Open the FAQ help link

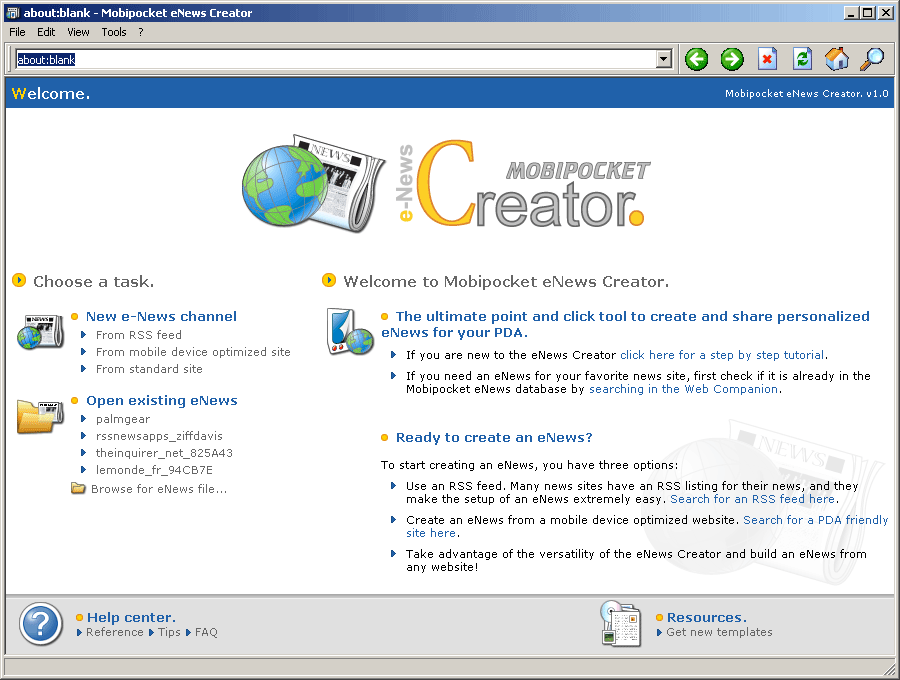[206, 632]
